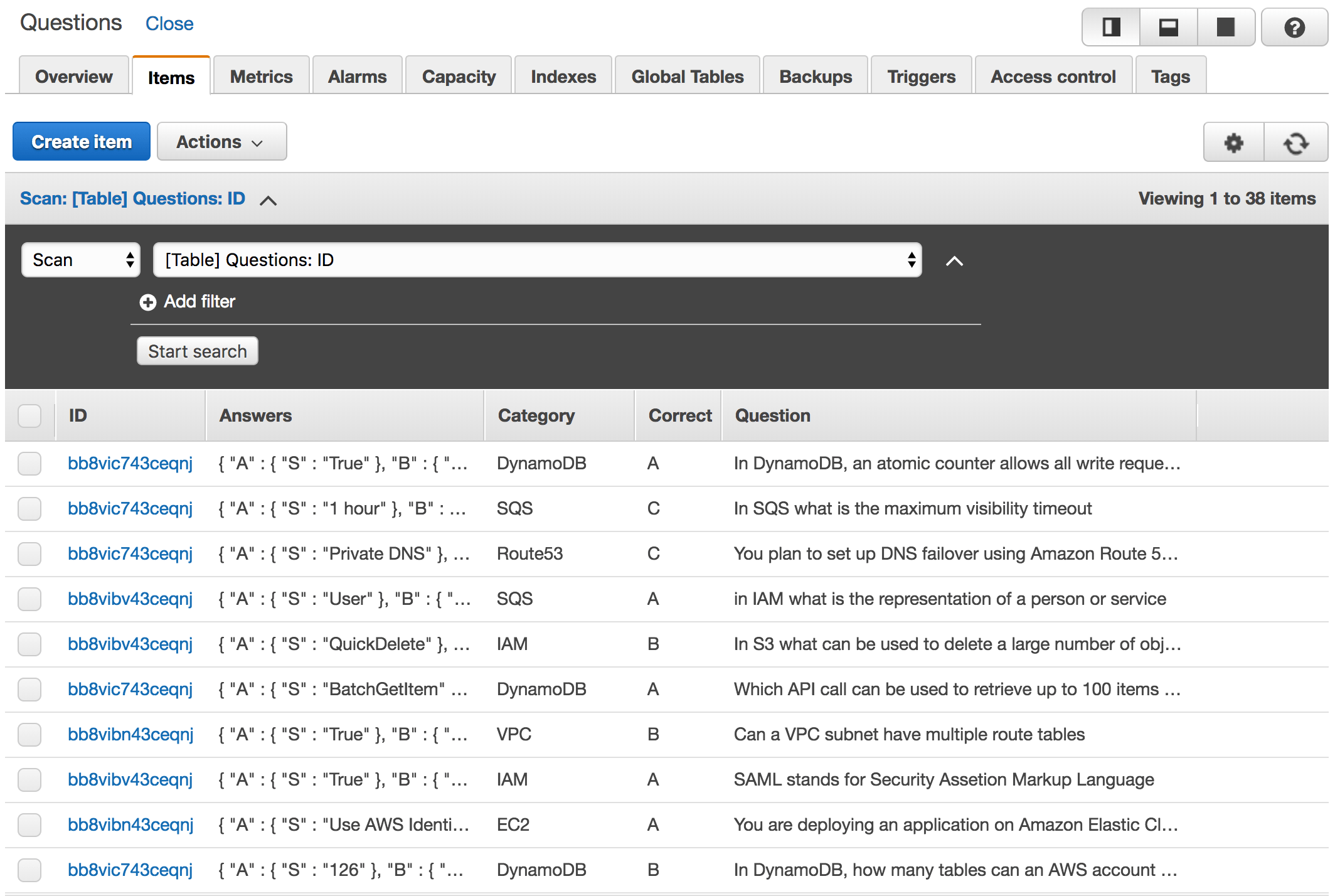Screen dimensions: 1340x896
Task: Switch to split horizontal panel layout icon
Action: pos(1168,27)
